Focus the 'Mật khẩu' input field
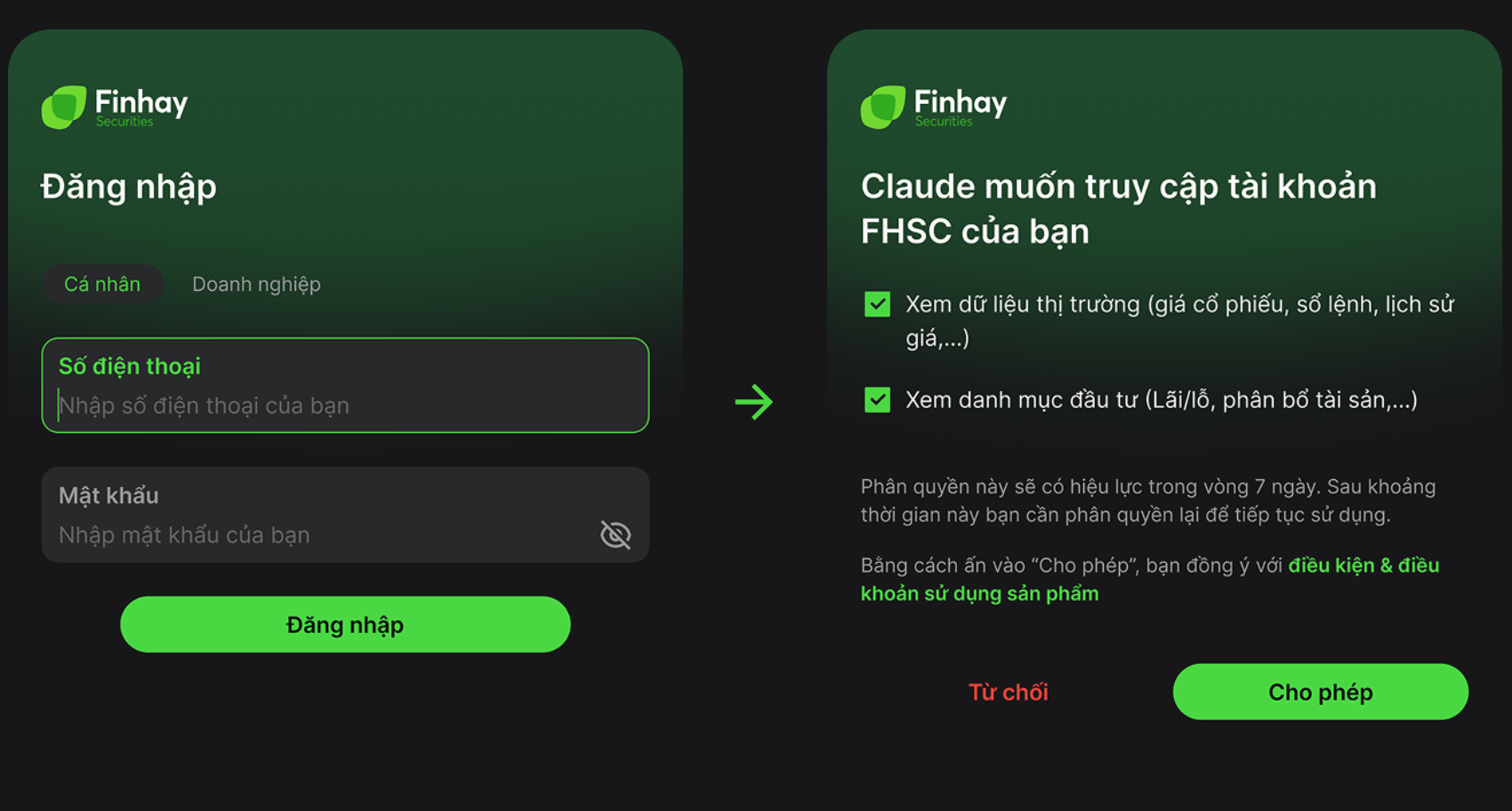 coord(345,515)
